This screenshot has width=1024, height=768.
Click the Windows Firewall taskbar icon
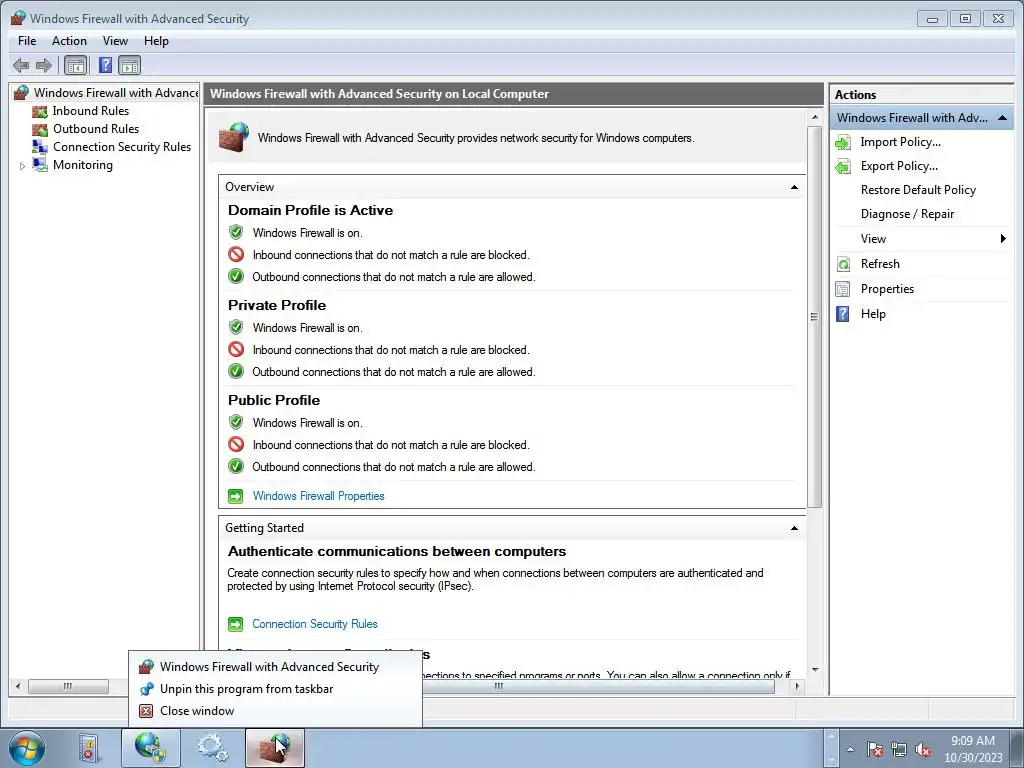(275, 748)
